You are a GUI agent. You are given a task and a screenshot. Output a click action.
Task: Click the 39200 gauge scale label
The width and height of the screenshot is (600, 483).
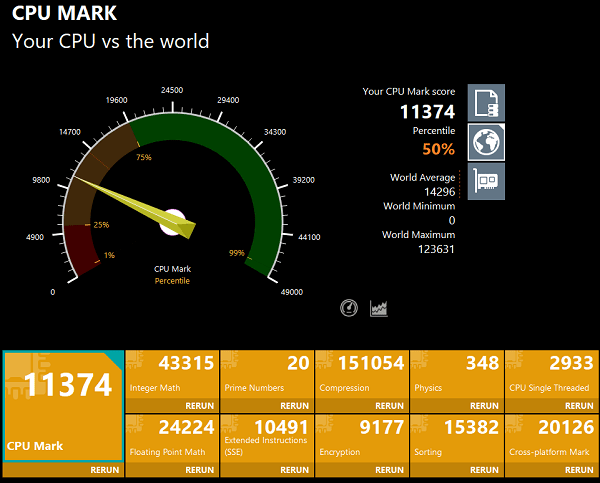303,180
